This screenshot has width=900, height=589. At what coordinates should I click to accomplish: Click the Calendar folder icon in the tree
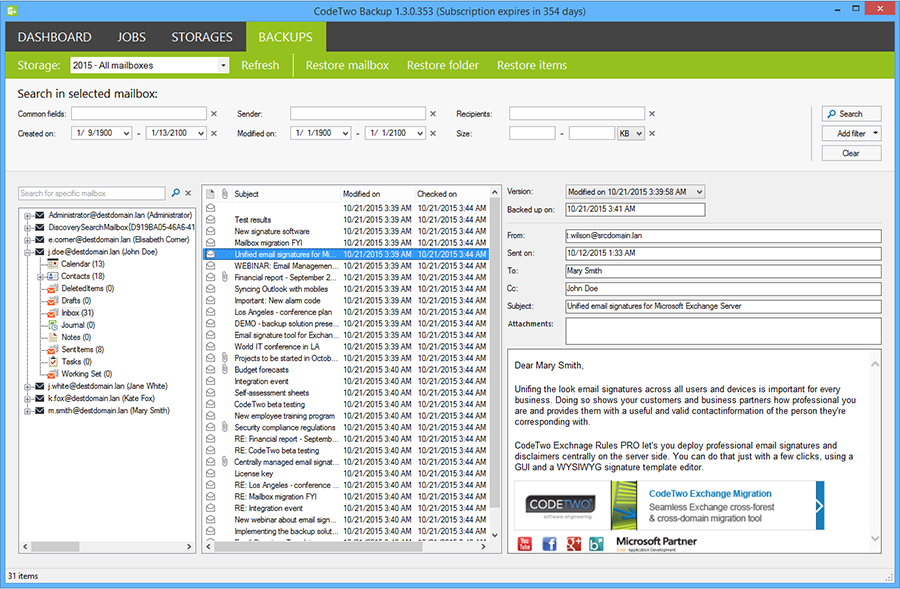click(x=53, y=264)
